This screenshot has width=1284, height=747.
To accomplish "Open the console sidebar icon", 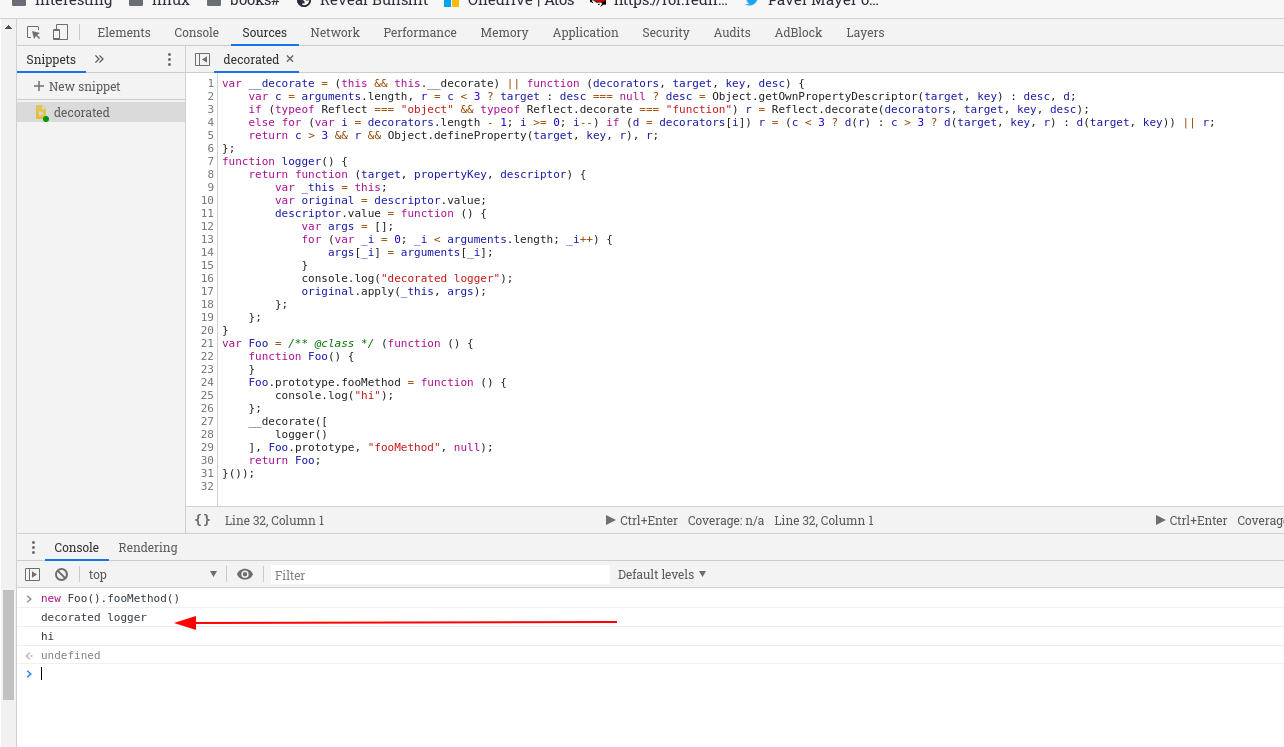I will click(33, 573).
